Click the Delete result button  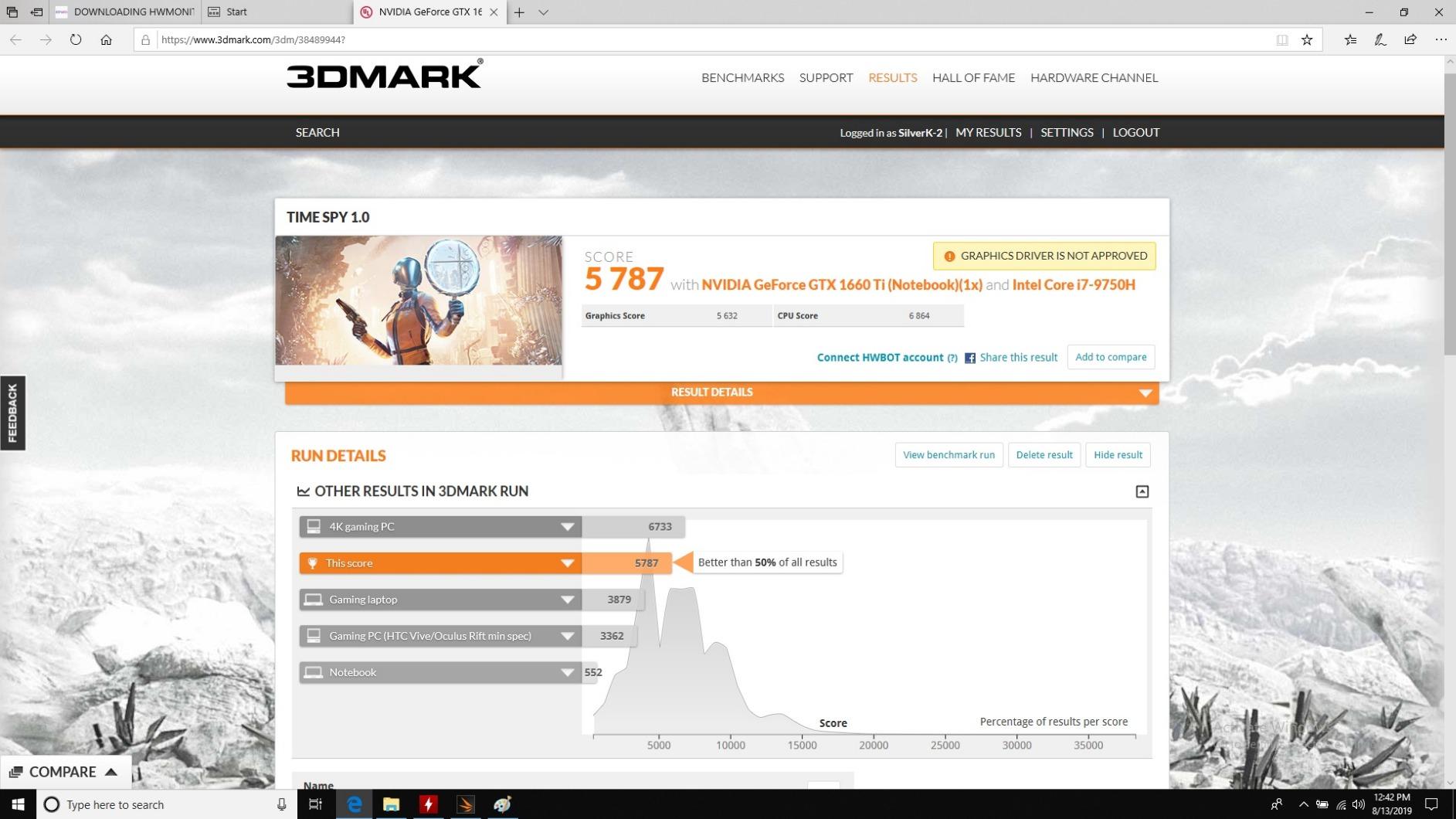(1044, 455)
